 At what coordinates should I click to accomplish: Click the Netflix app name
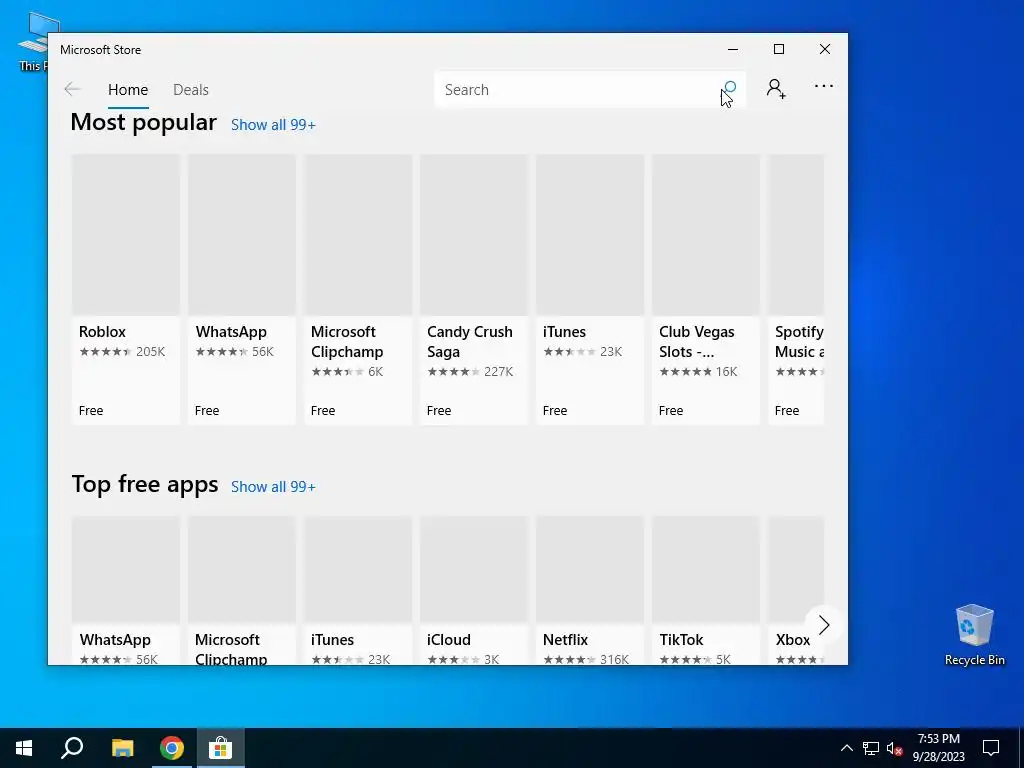[566, 640]
